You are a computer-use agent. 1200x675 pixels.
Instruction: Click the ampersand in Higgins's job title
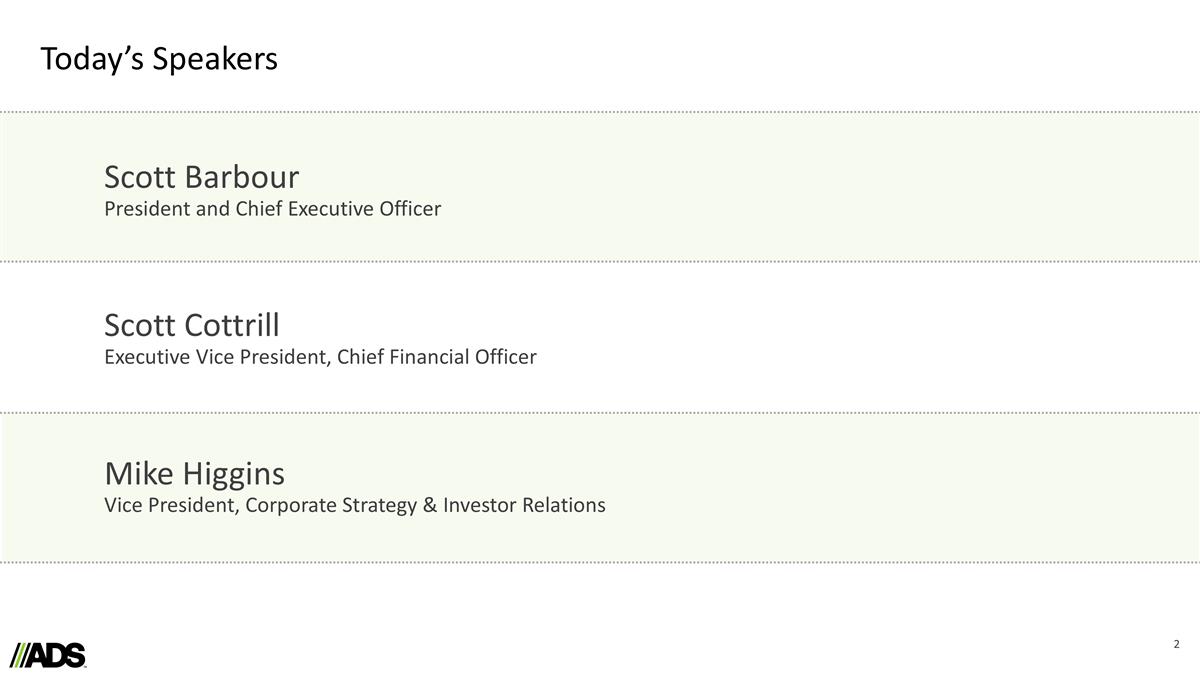(431, 505)
